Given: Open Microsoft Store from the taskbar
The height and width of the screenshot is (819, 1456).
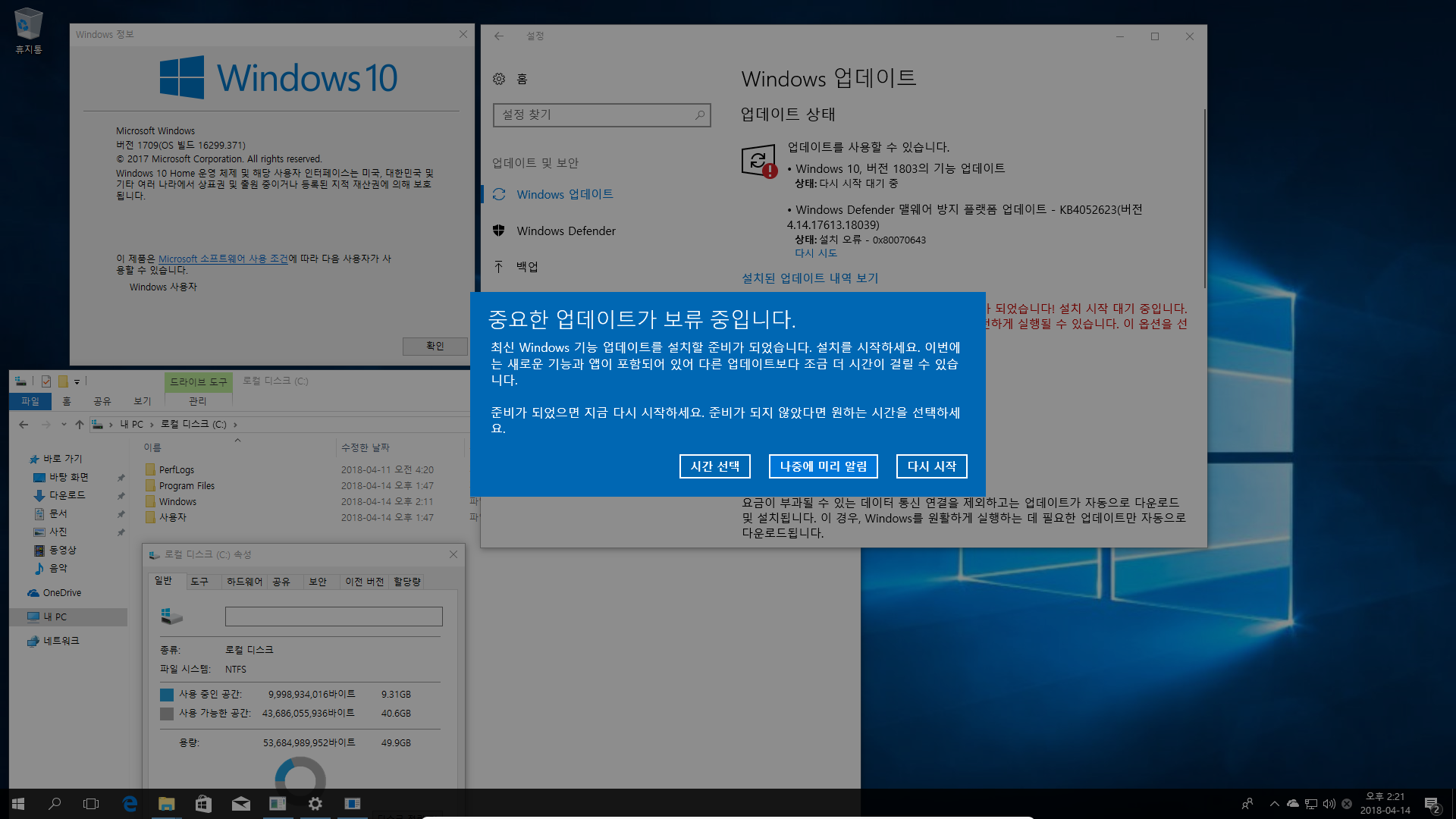Looking at the screenshot, I should click(x=203, y=804).
